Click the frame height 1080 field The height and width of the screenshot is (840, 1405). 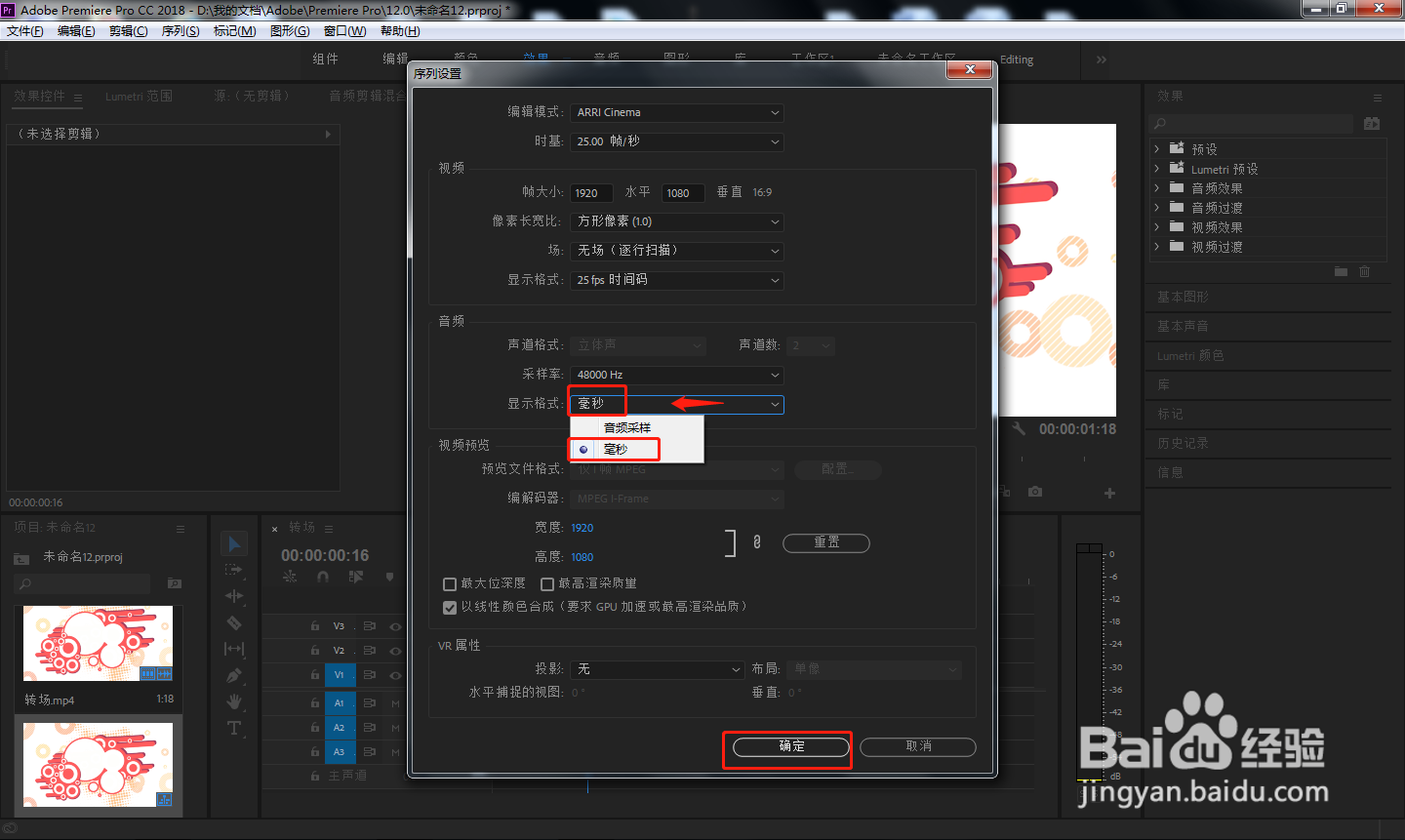(x=683, y=193)
